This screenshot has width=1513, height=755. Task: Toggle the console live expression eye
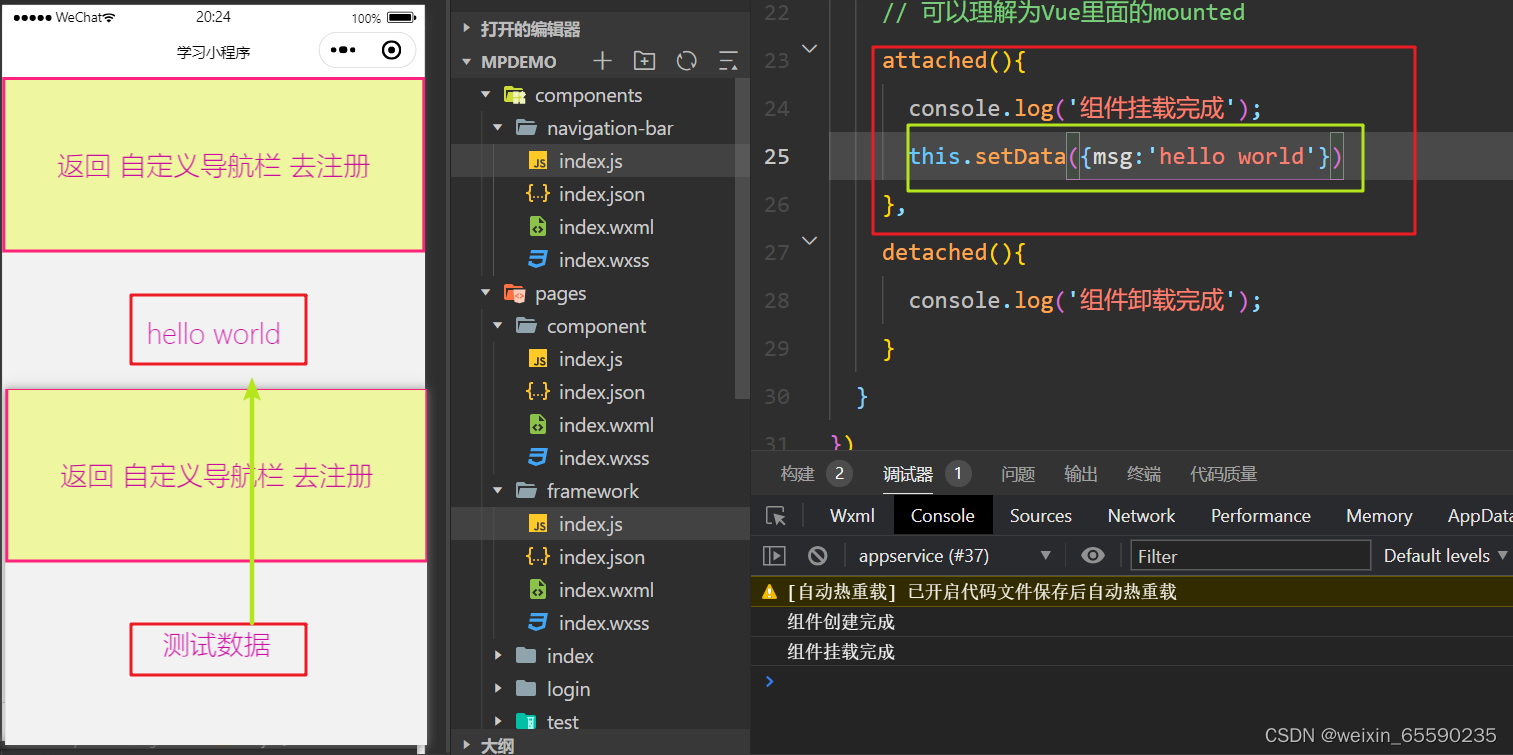(1093, 556)
